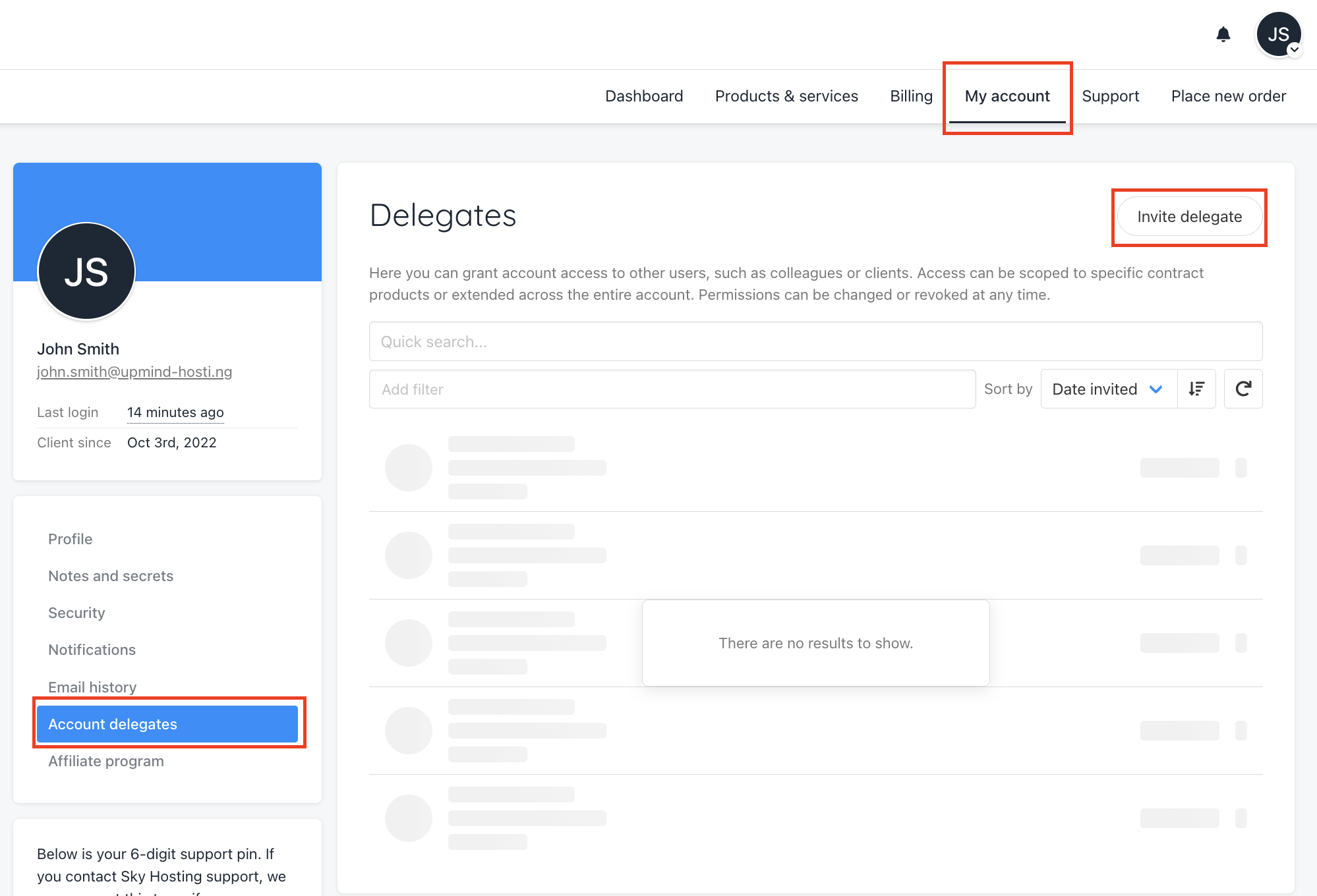The image size is (1317, 896).
Task: Open the JS user avatar menu
Action: pyautogui.click(x=1277, y=34)
